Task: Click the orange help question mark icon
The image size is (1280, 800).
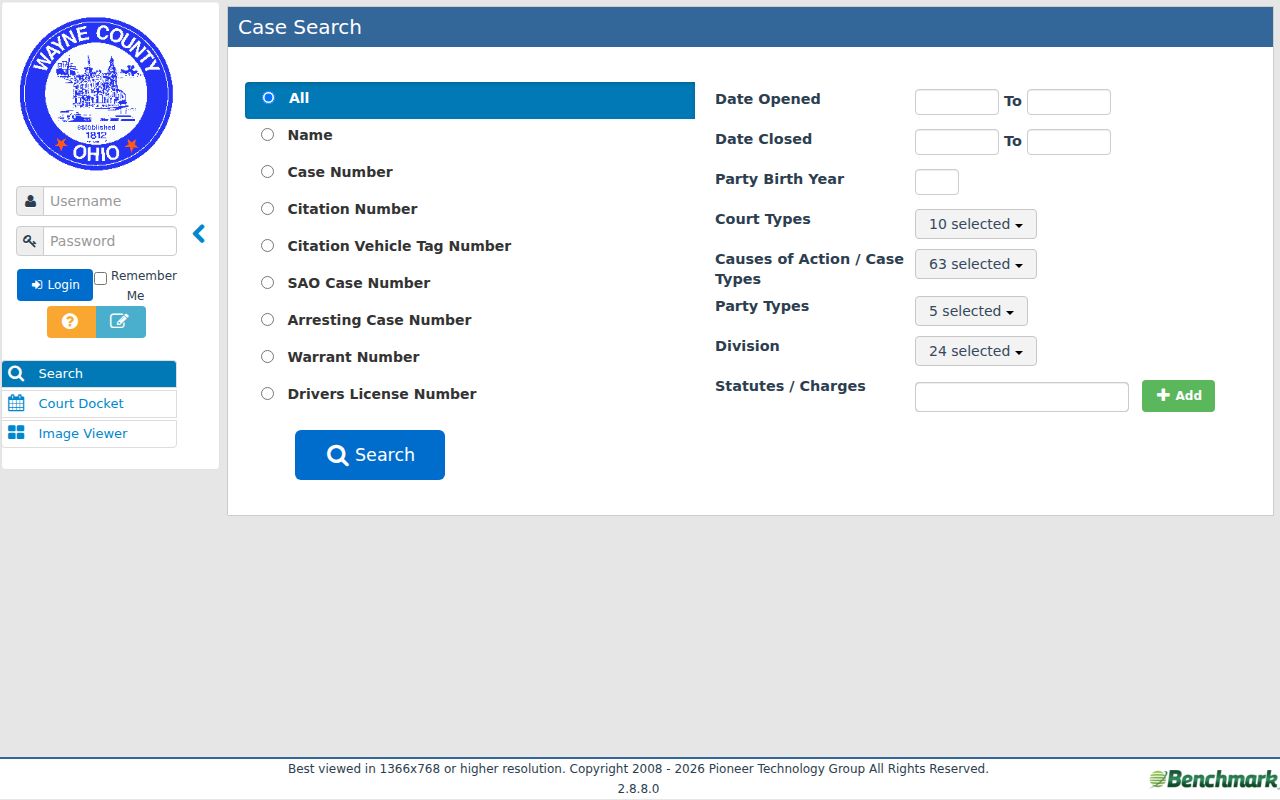Action: (71, 322)
